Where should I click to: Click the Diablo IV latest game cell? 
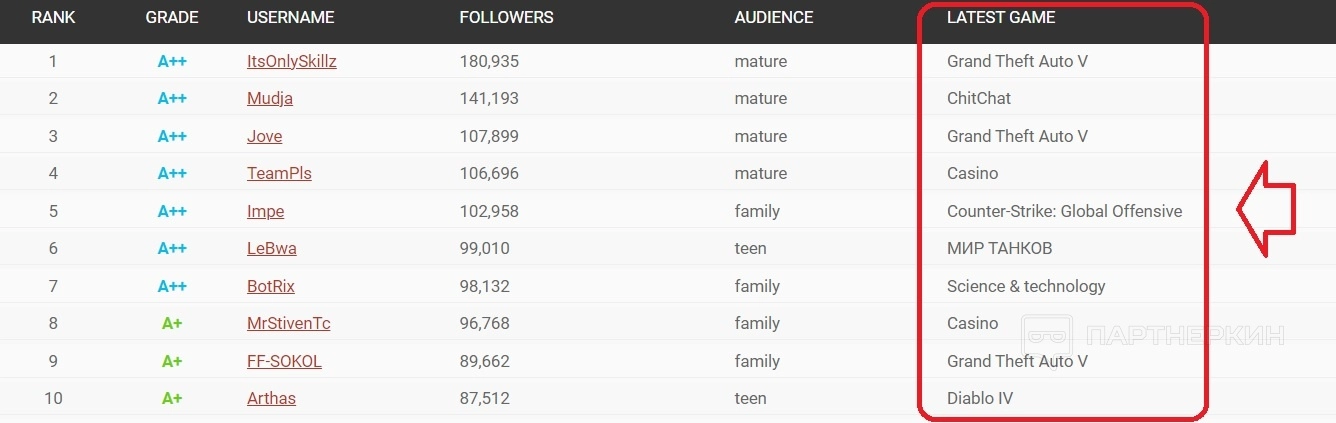[979, 398]
